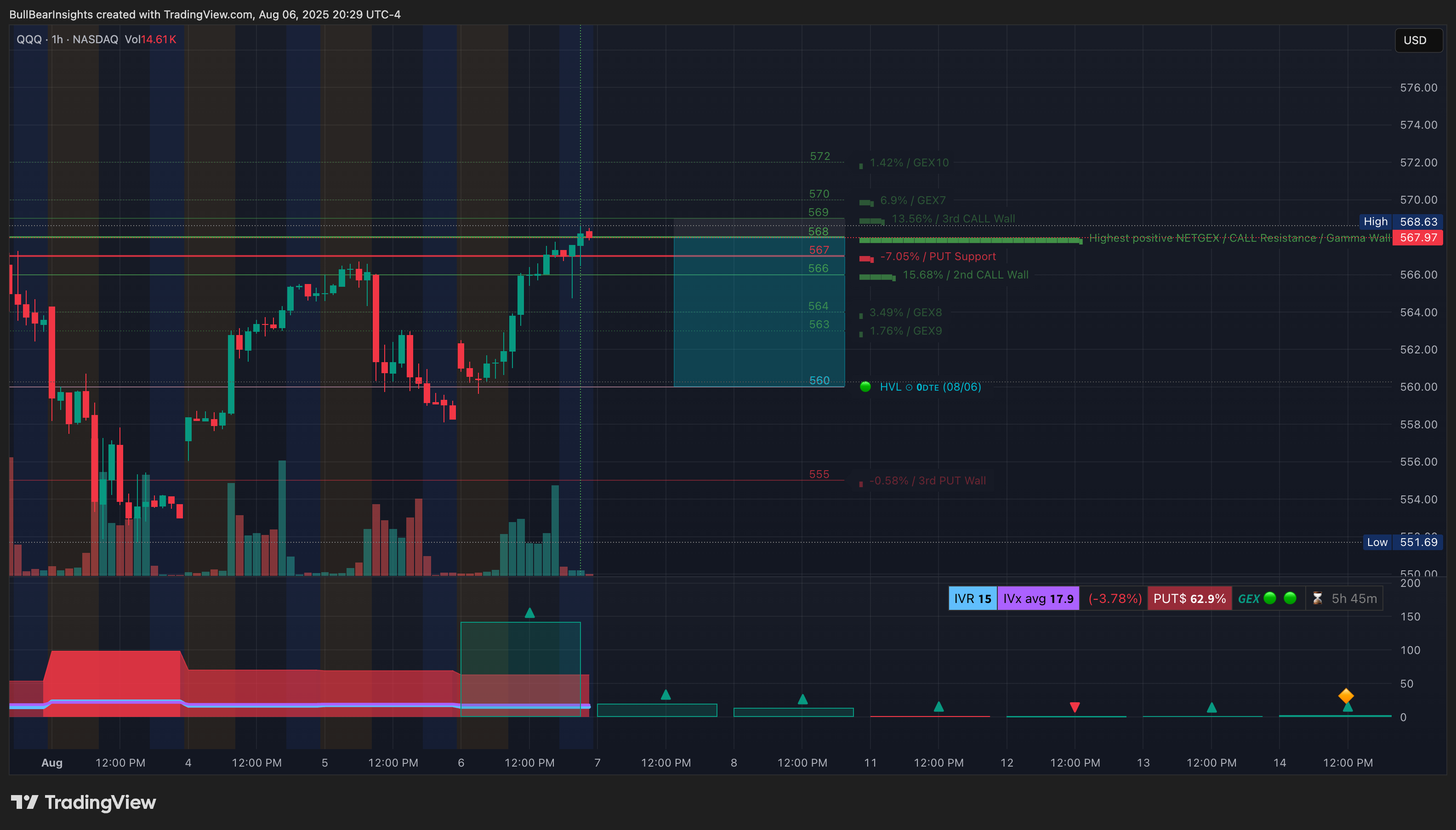Click the green 2nd CALL Wall bar
Image resolution: width=1456 pixels, height=830 pixels.
[x=877, y=278]
